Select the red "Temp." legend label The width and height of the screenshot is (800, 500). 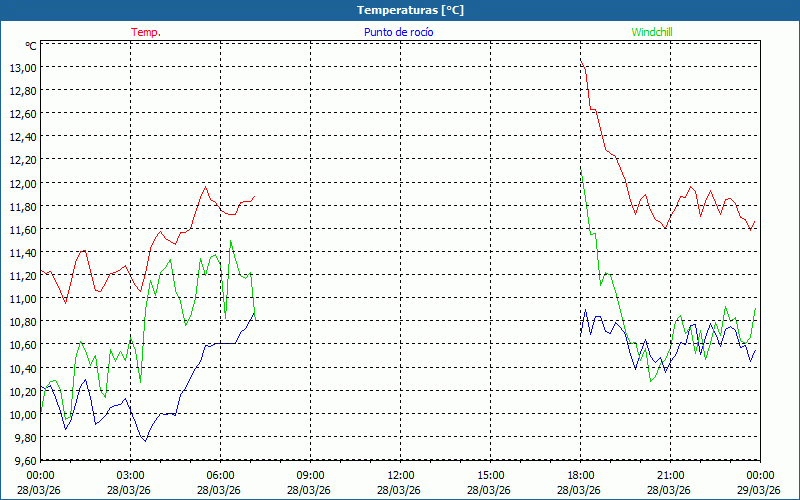(x=146, y=32)
